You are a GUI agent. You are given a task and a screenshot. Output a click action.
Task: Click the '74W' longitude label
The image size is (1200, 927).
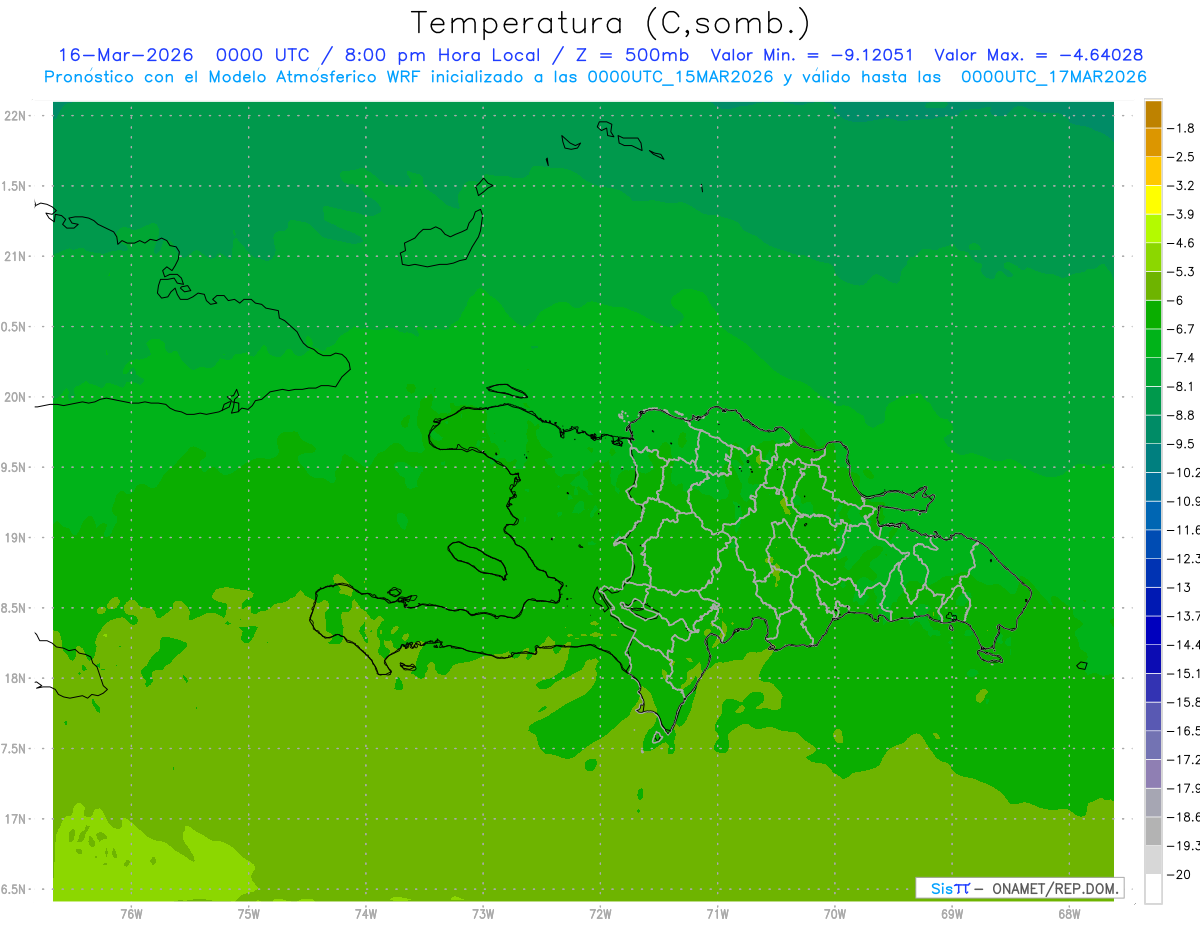coord(365,914)
